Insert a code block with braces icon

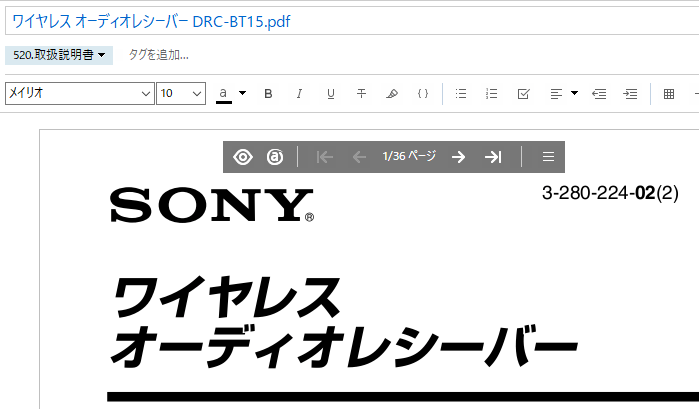pyautogui.click(x=423, y=94)
